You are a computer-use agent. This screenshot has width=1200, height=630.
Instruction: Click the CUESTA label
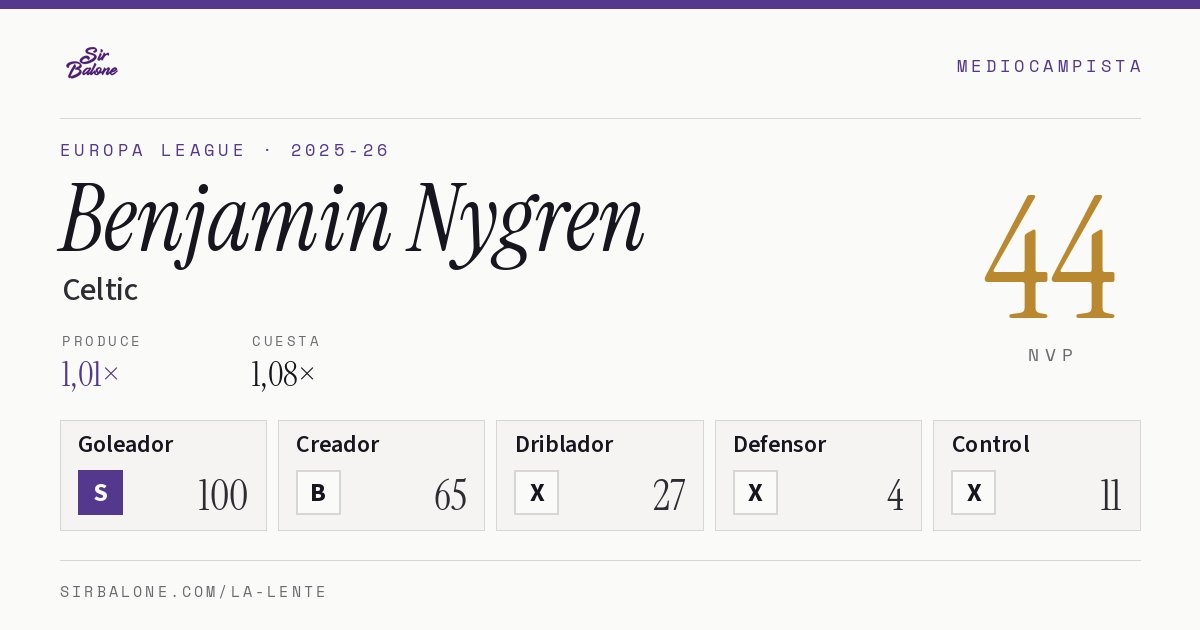pyautogui.click(x=286, y=341)
